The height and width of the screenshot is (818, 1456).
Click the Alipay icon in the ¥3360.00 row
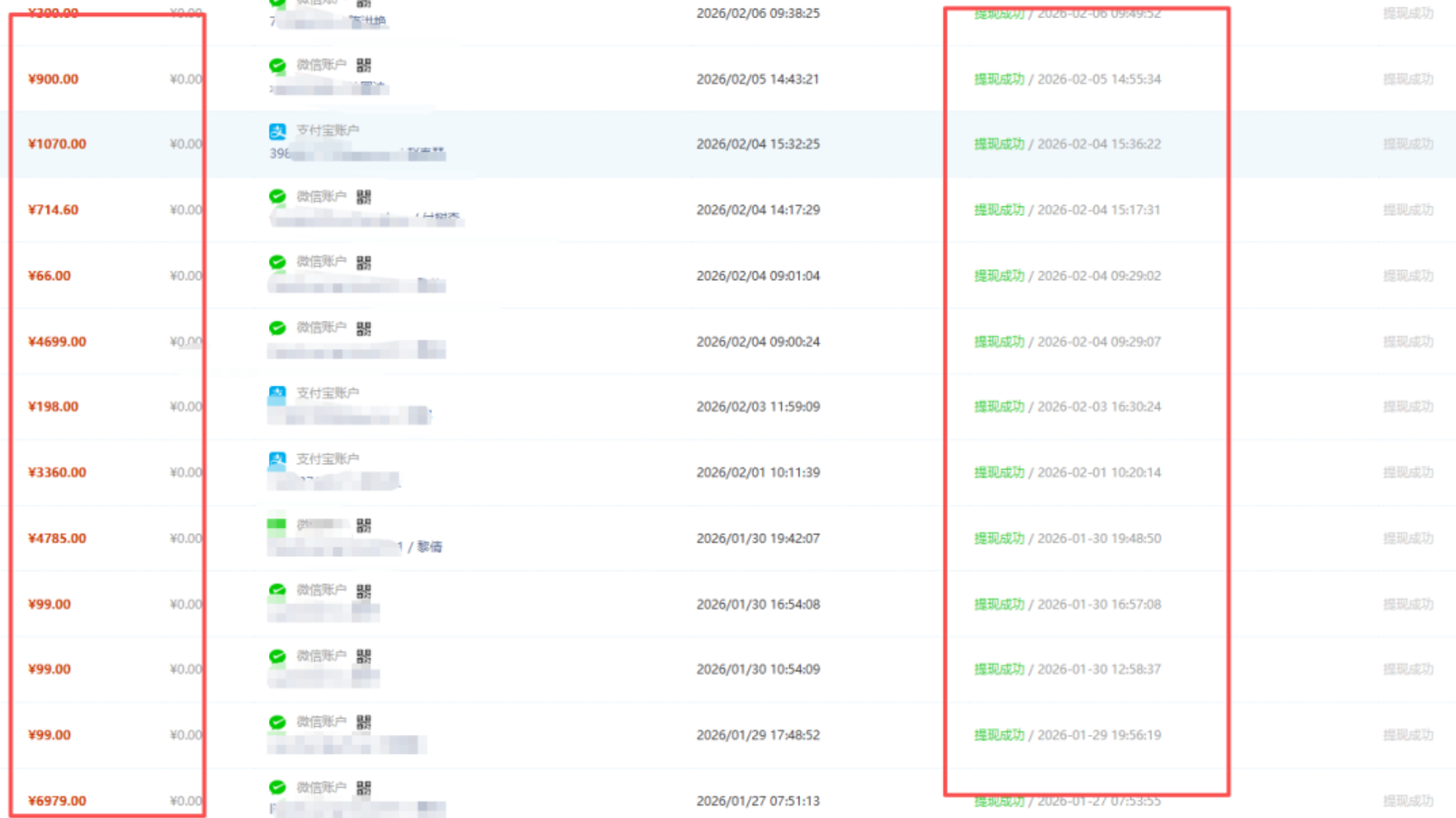pos(277,460)
